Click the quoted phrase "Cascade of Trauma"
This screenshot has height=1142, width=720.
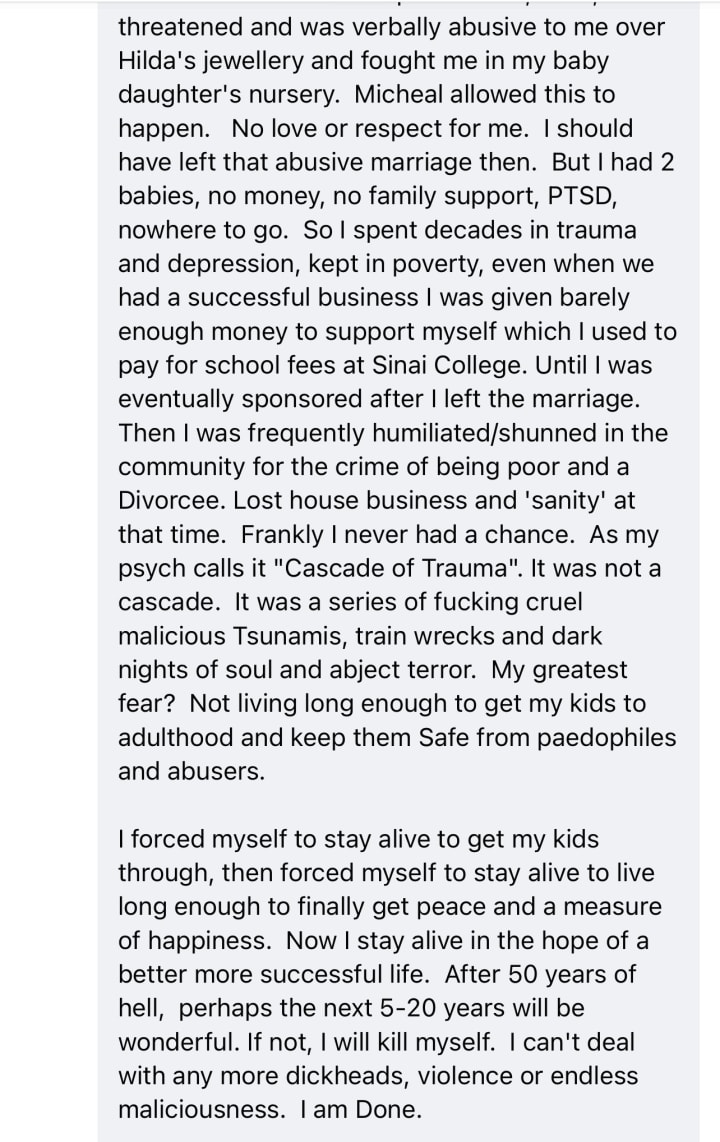point(397,568)
